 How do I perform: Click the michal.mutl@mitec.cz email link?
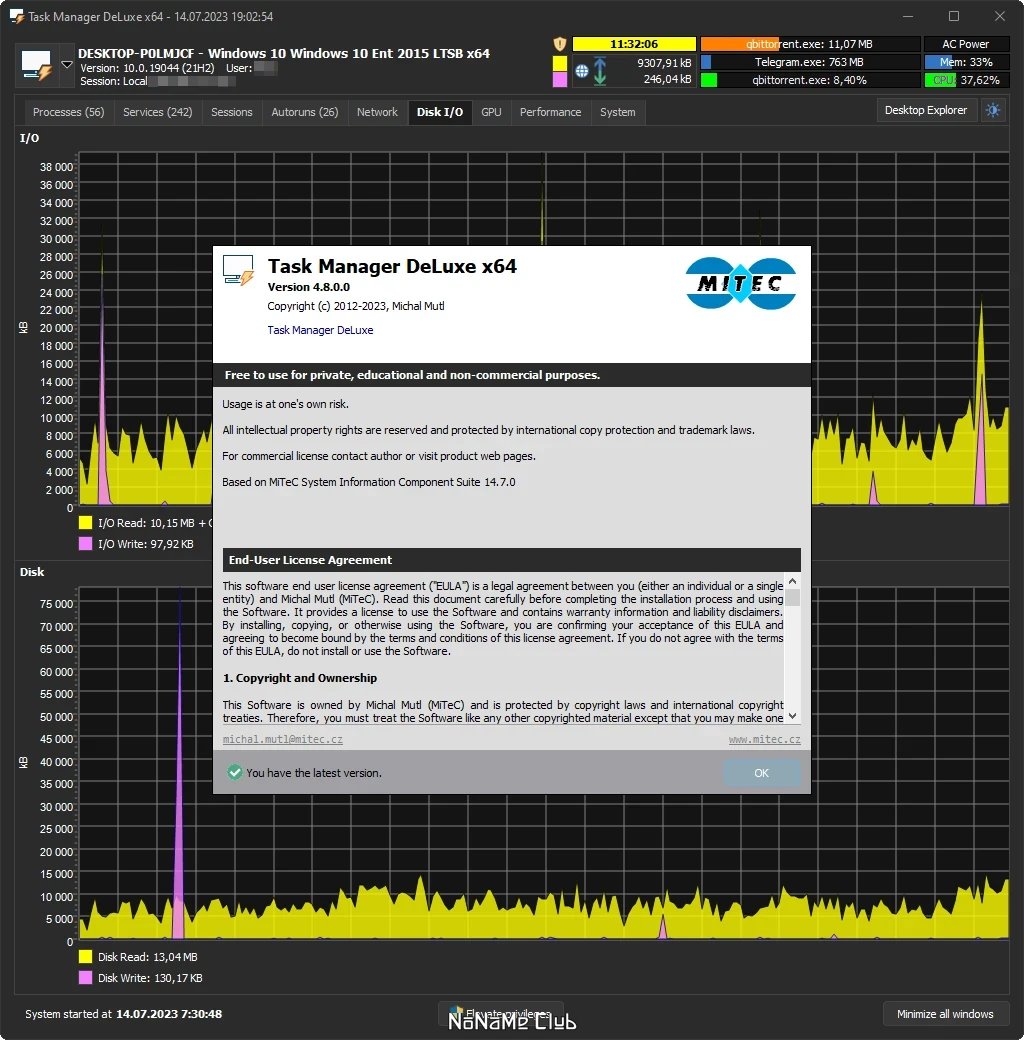tap(283, 739)
